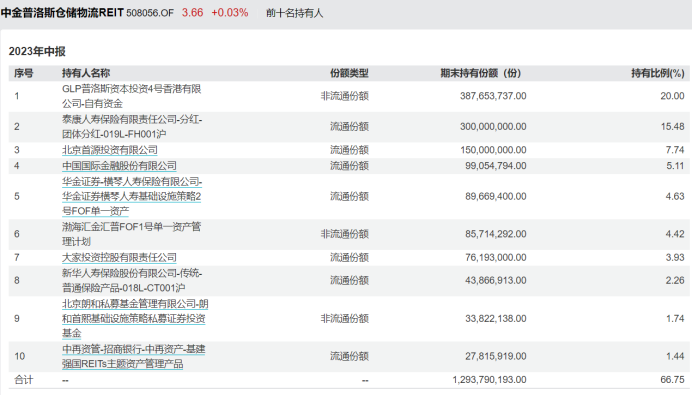Open 中再资管-招商银行 holder link
This screenshot has height=395, width=693.
[133, 356]
